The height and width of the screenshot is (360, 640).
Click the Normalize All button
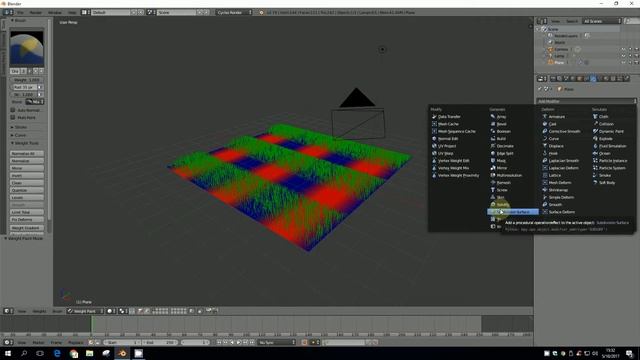coord(27,153)
